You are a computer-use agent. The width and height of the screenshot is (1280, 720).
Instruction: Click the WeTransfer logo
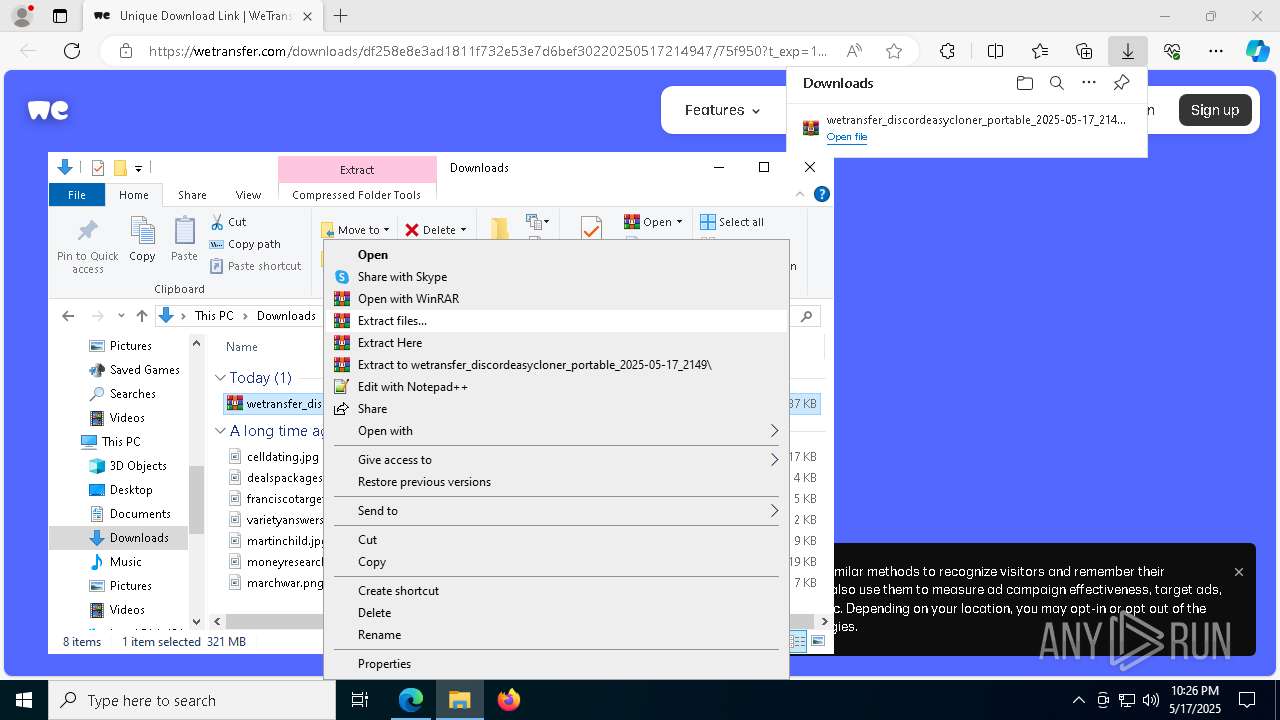point(48,110)
